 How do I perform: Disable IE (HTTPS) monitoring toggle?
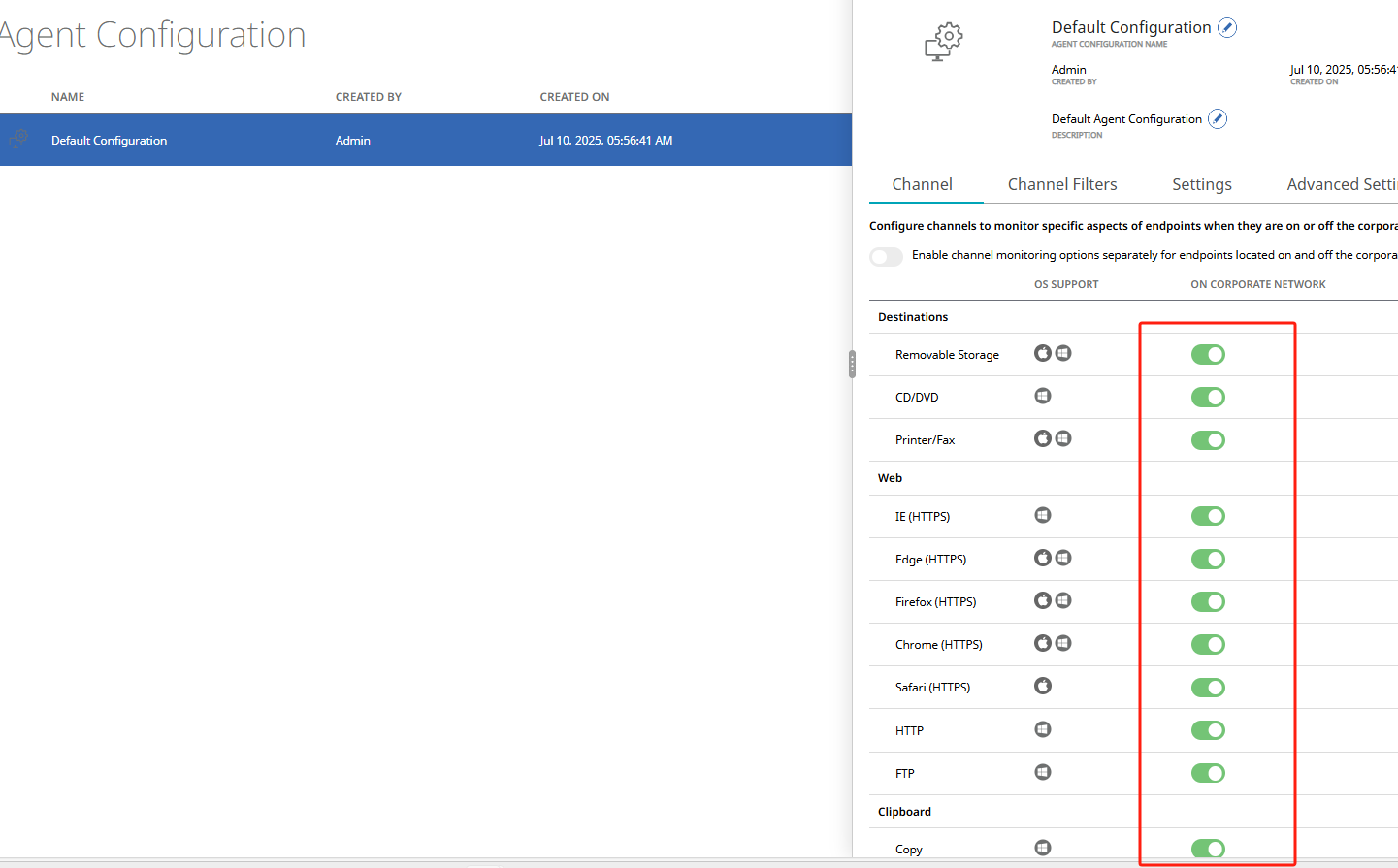(1208, 516)
